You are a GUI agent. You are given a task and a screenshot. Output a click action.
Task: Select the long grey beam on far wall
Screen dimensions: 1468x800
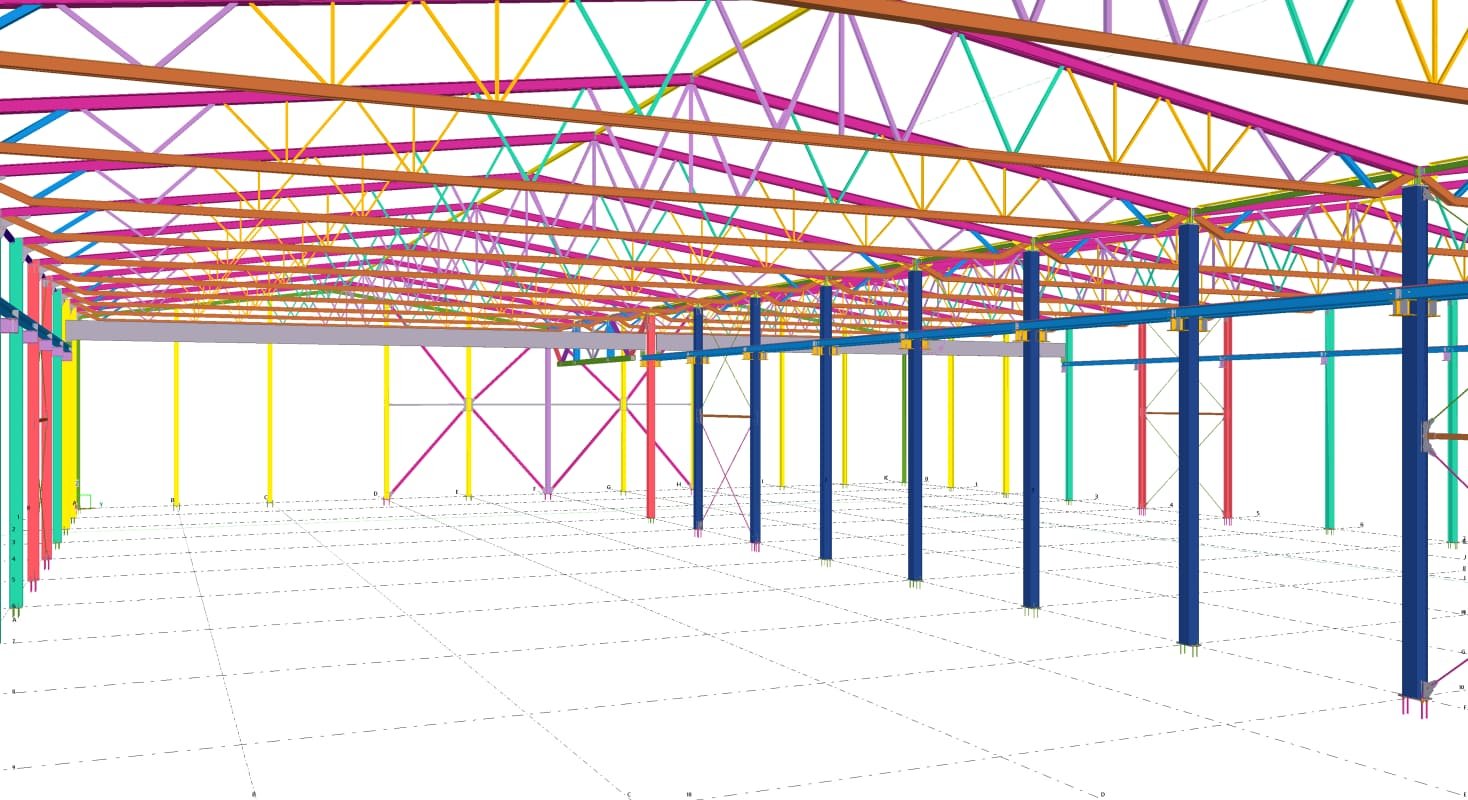pos(350,333)
